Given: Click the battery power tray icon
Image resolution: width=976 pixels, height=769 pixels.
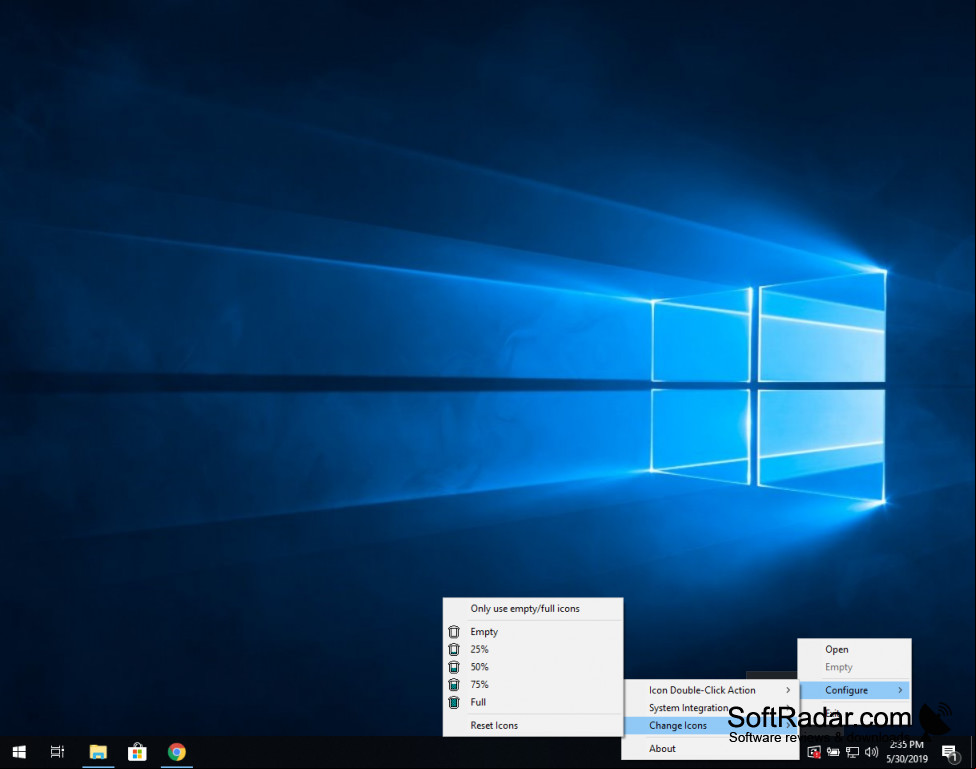Looking at the screenshot, I should pos(833,752).
